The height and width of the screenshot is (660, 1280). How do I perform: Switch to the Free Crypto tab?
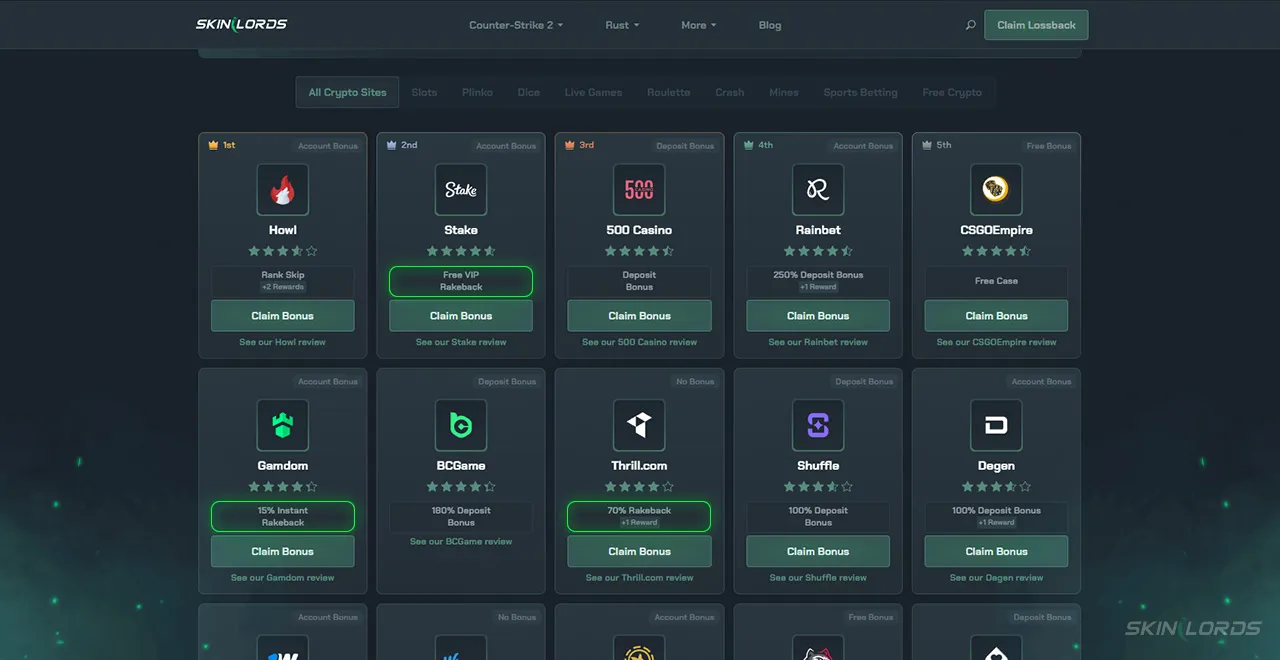(x=952, y=92)
